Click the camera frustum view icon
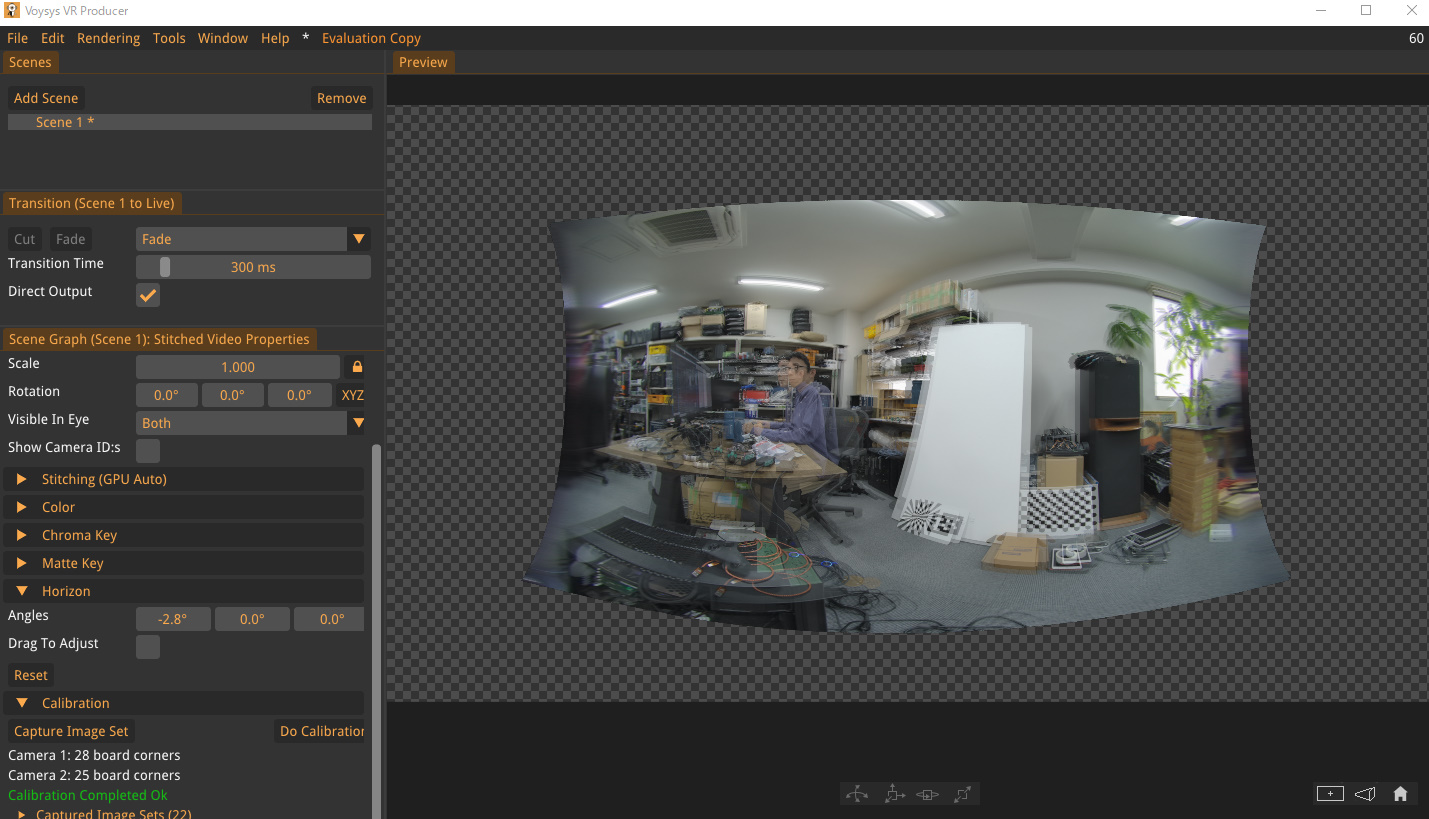This screenshot has width=1429, height=819. tap(1365, 794)
